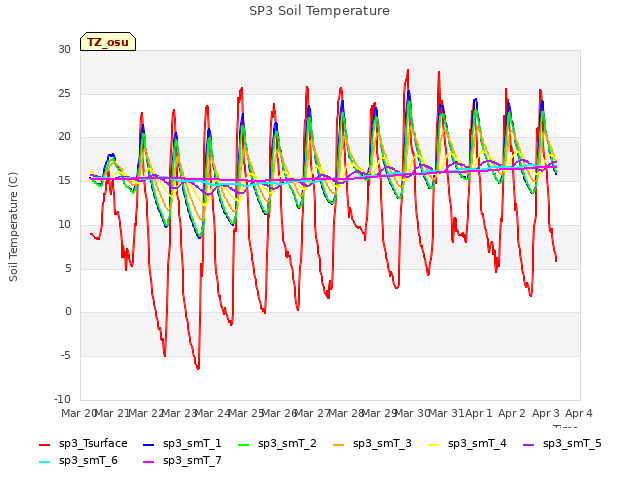
Task: Click the Mar 20 x-axis tick label
Action: click(78, 413)
